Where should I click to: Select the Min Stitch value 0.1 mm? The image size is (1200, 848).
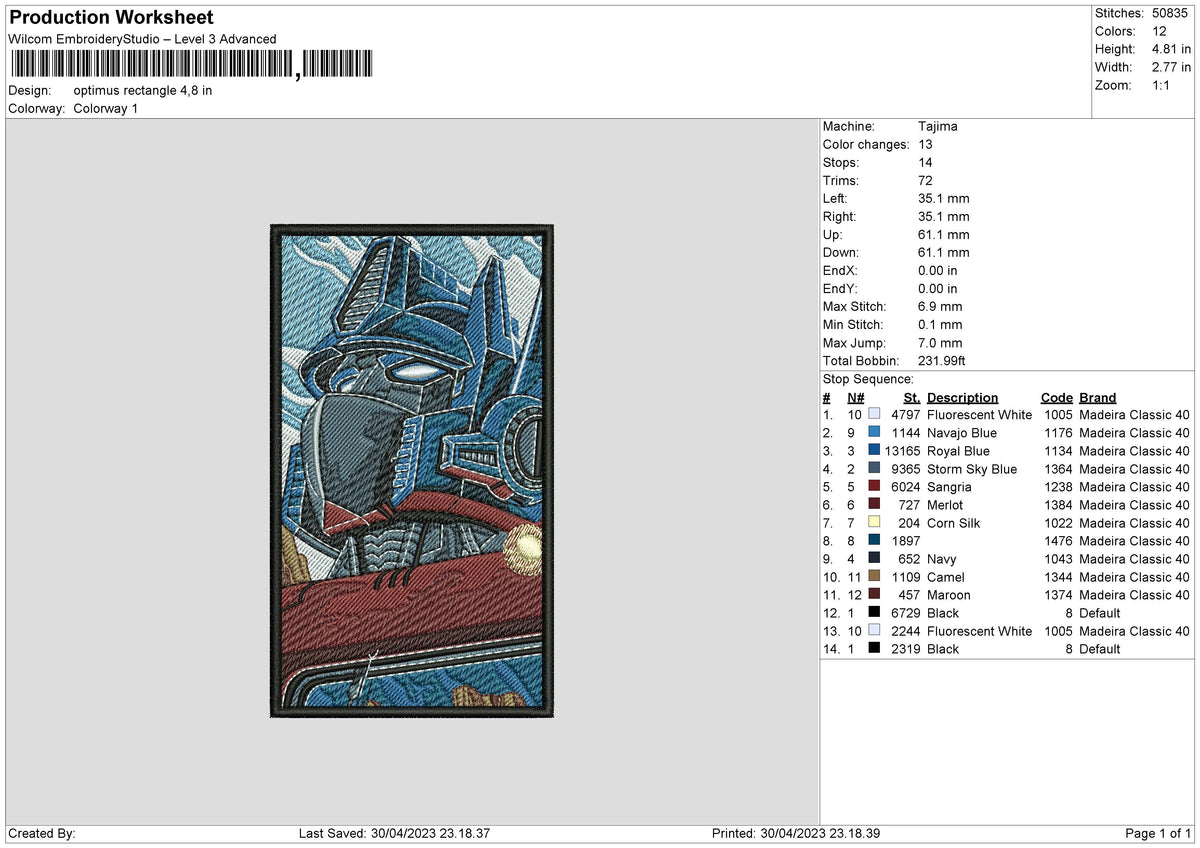pos(940,324)
